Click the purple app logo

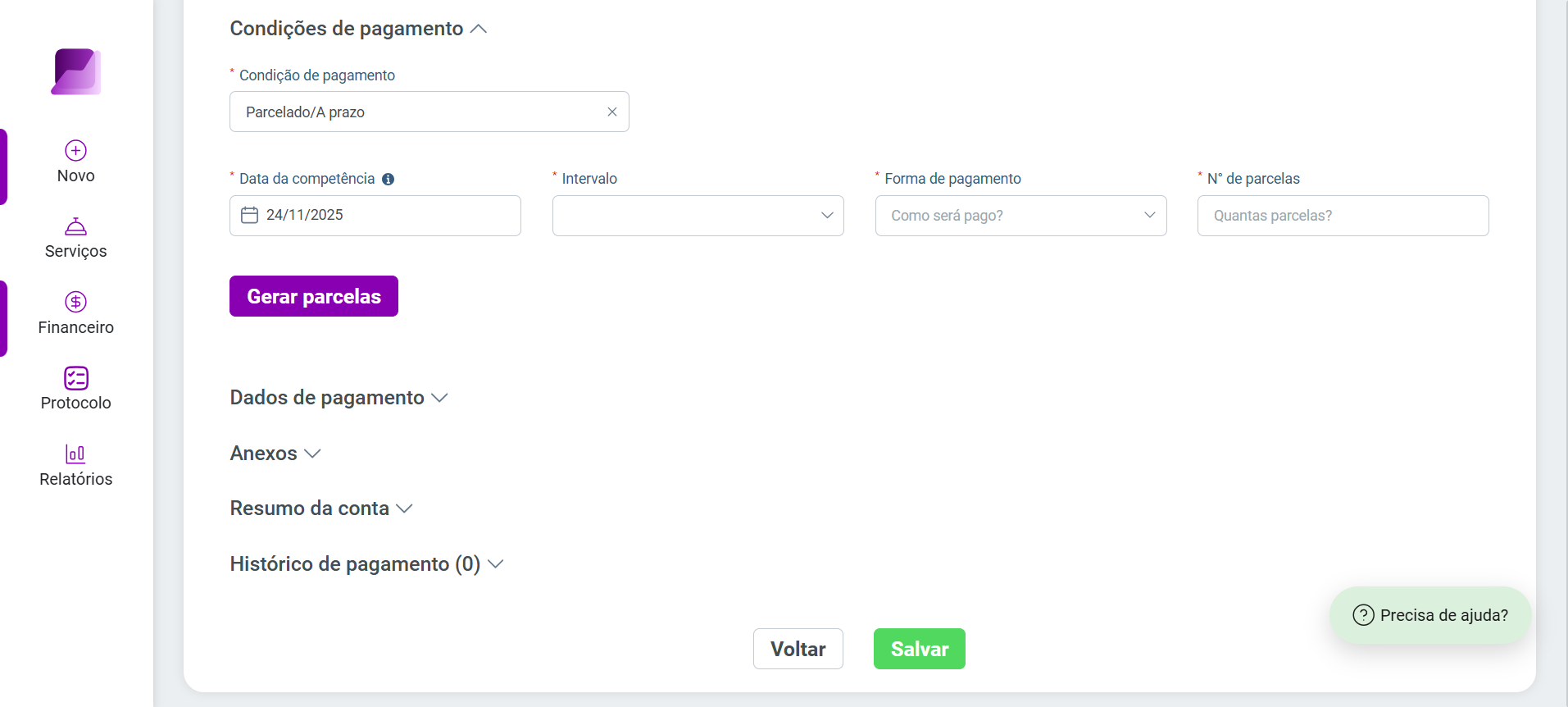pyautogui.click(x=76, y=72)
